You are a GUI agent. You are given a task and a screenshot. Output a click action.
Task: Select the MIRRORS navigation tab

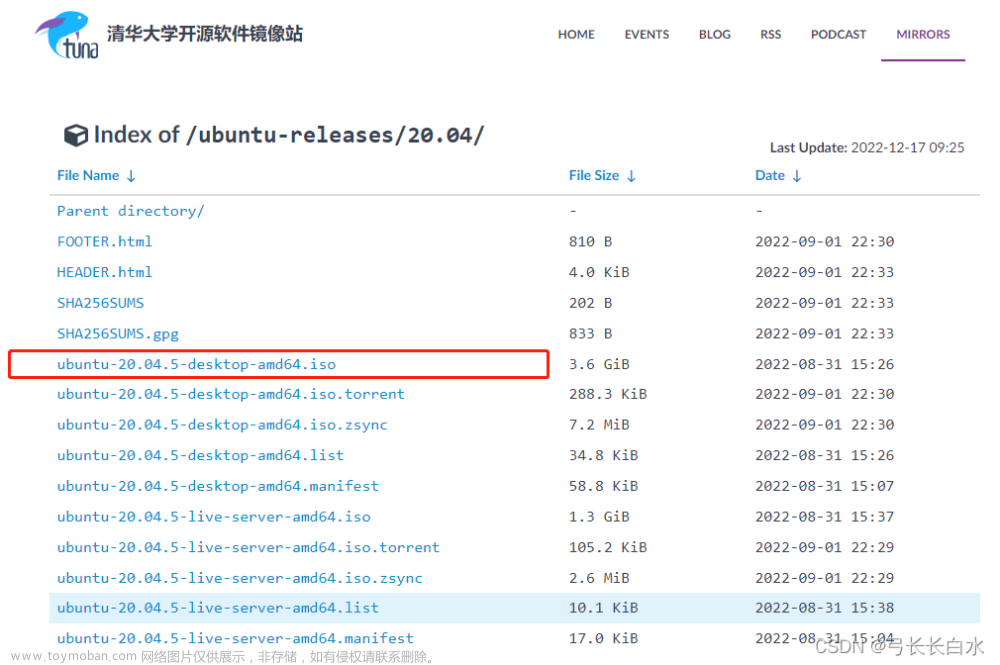(x=922, y=34)
